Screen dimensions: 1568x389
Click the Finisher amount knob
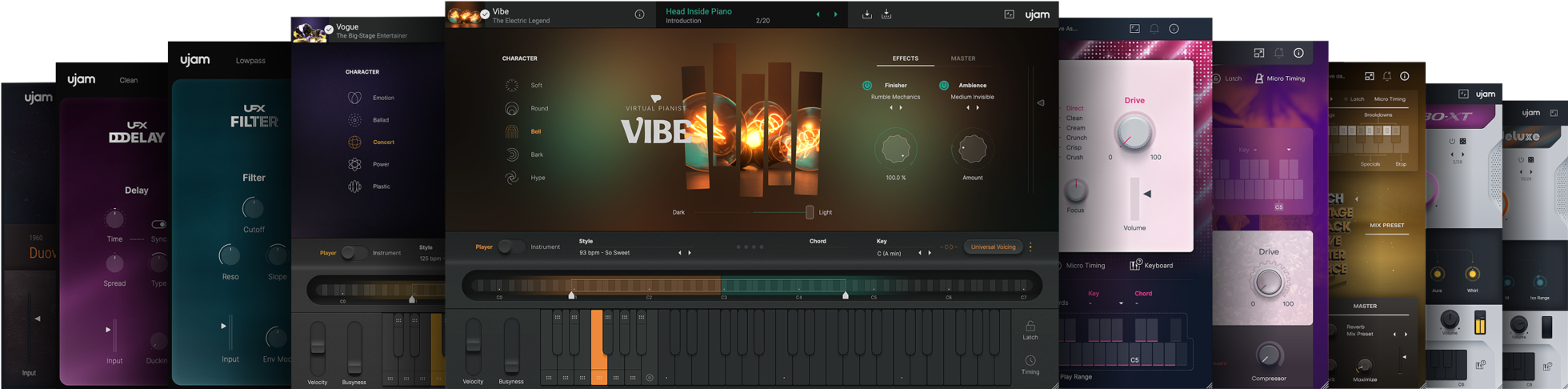coord(895,149)
